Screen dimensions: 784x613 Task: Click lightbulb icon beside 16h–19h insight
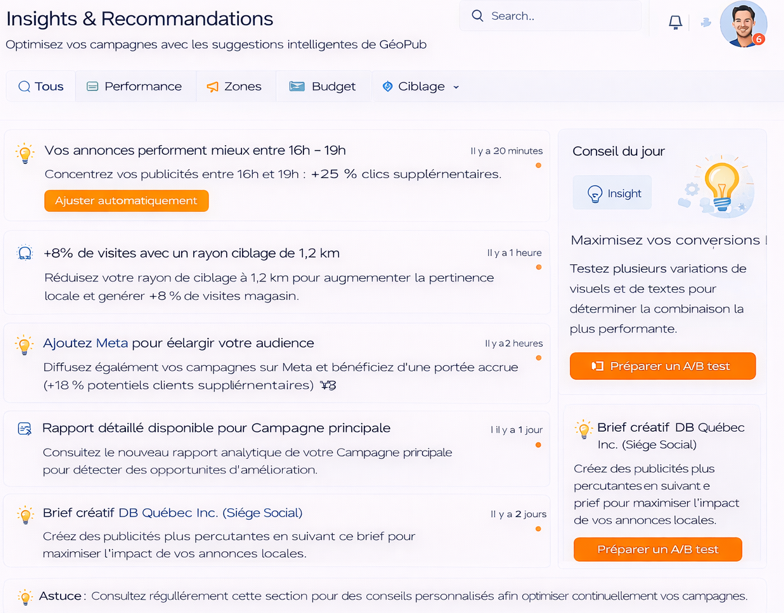point(25,153)
